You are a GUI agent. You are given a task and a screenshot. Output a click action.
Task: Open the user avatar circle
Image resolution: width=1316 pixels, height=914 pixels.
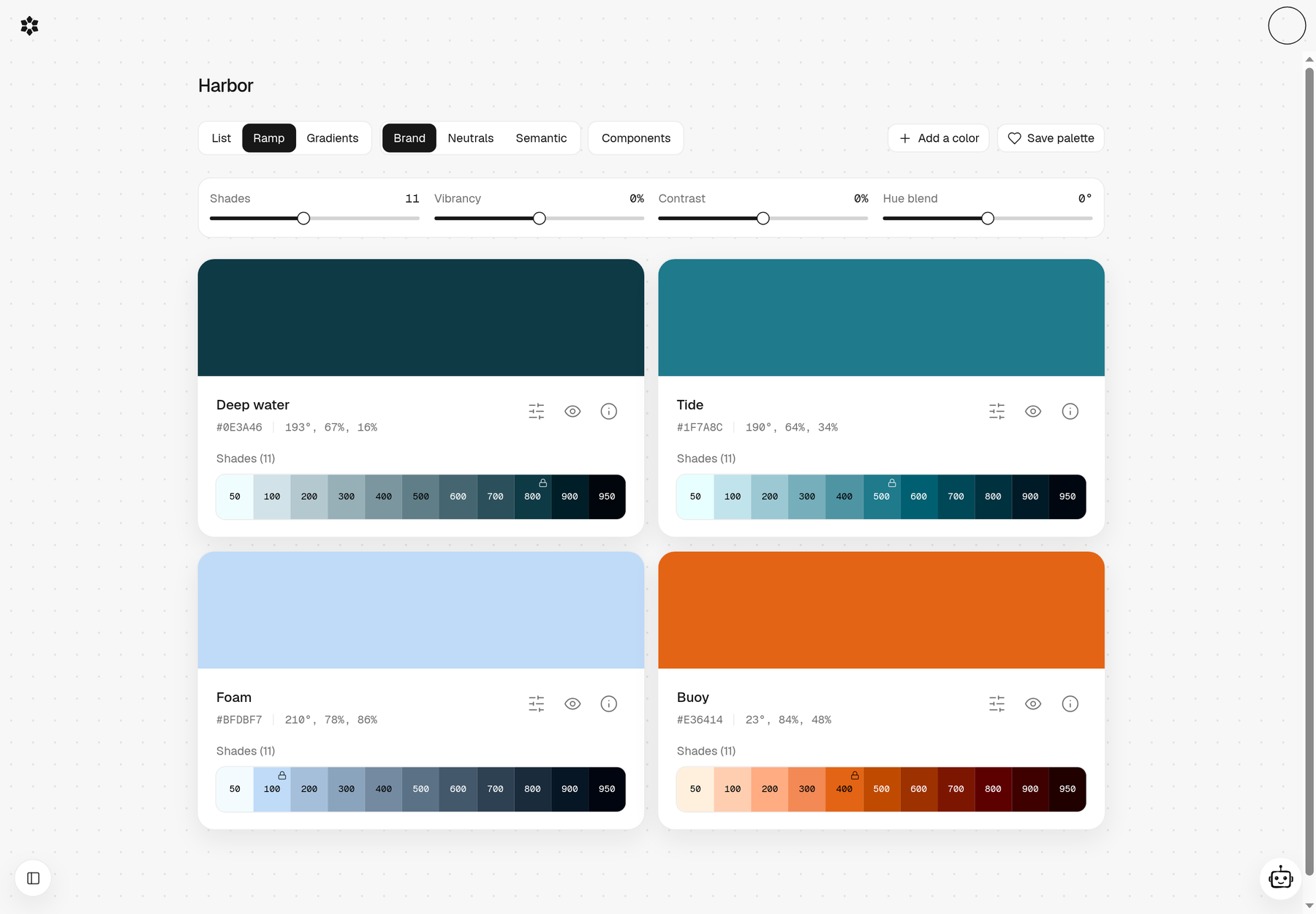pos(1287,26)
